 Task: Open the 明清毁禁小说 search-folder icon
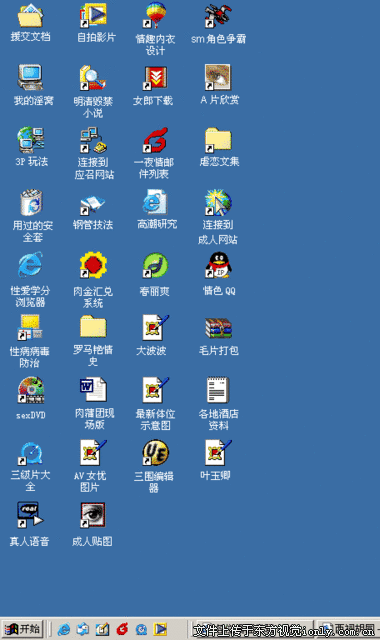(x=93, y=78)
